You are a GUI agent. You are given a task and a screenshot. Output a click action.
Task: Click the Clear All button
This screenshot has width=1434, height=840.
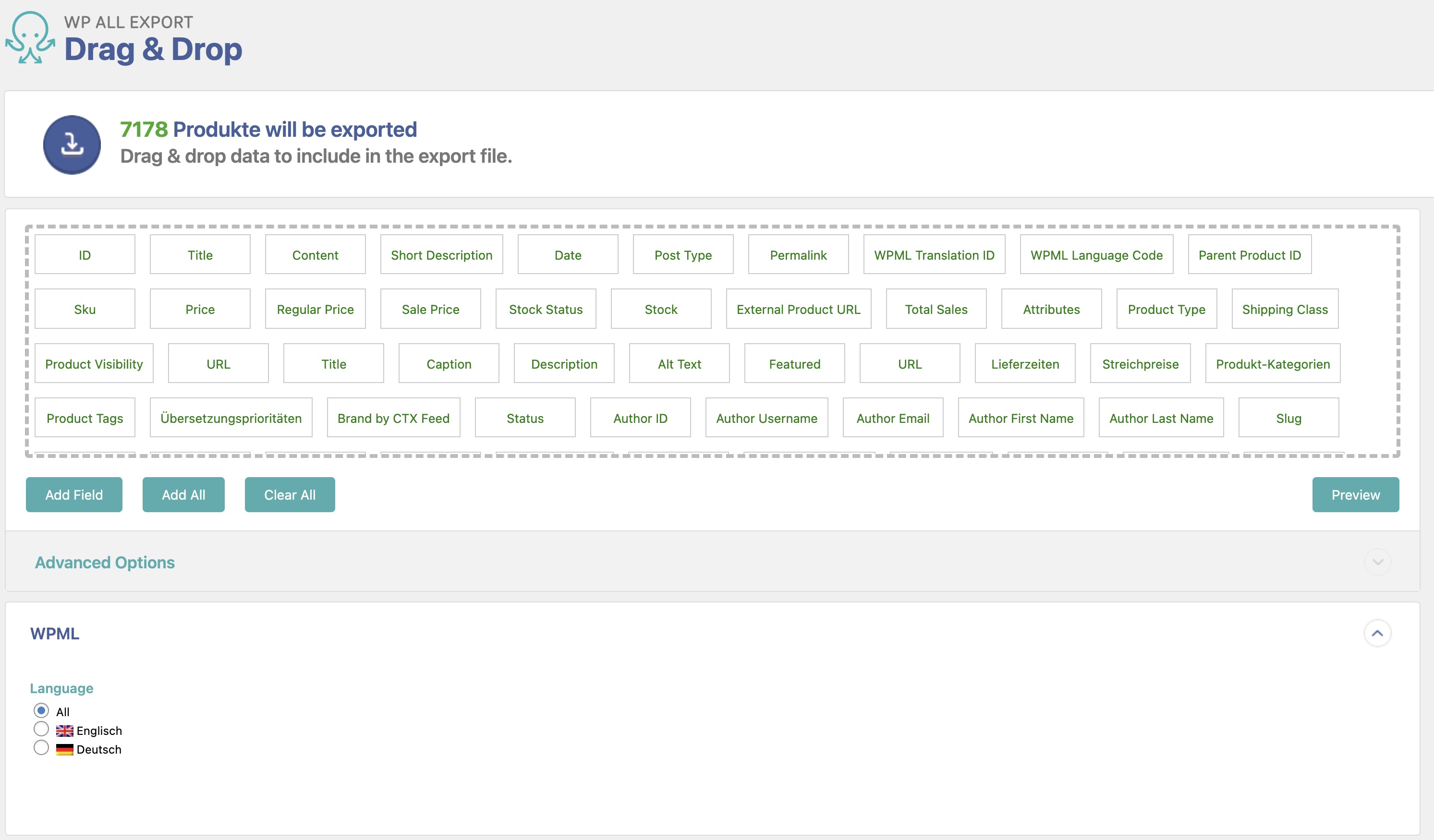point(290,495)
